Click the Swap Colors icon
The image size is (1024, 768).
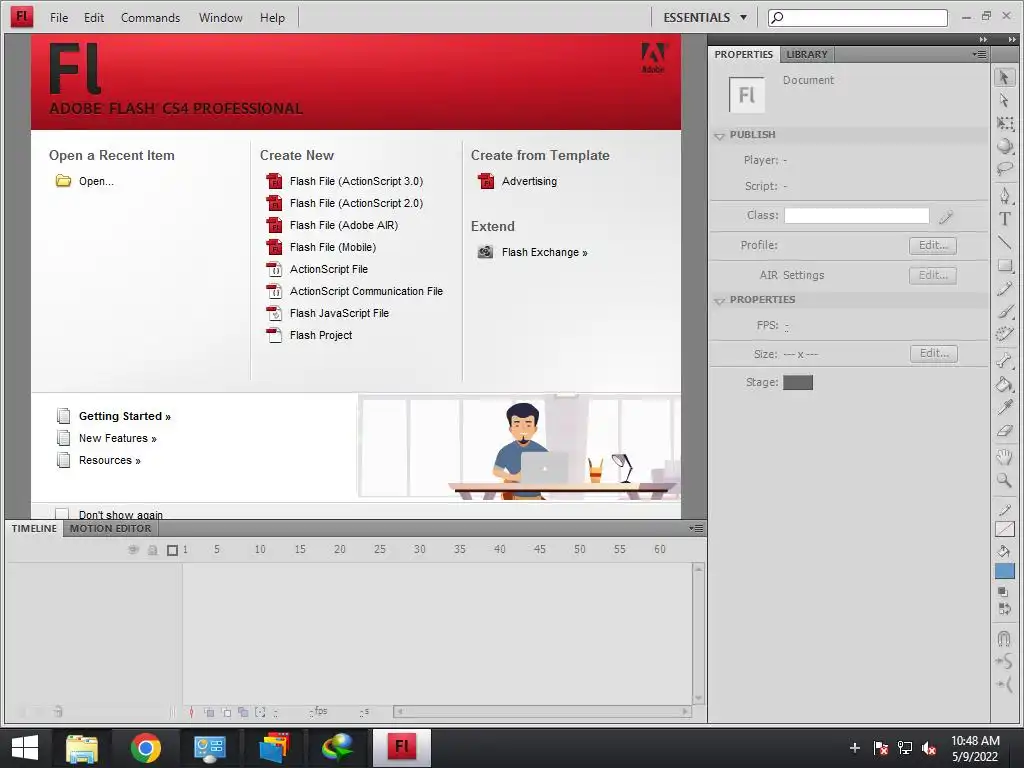(1004, 609)
